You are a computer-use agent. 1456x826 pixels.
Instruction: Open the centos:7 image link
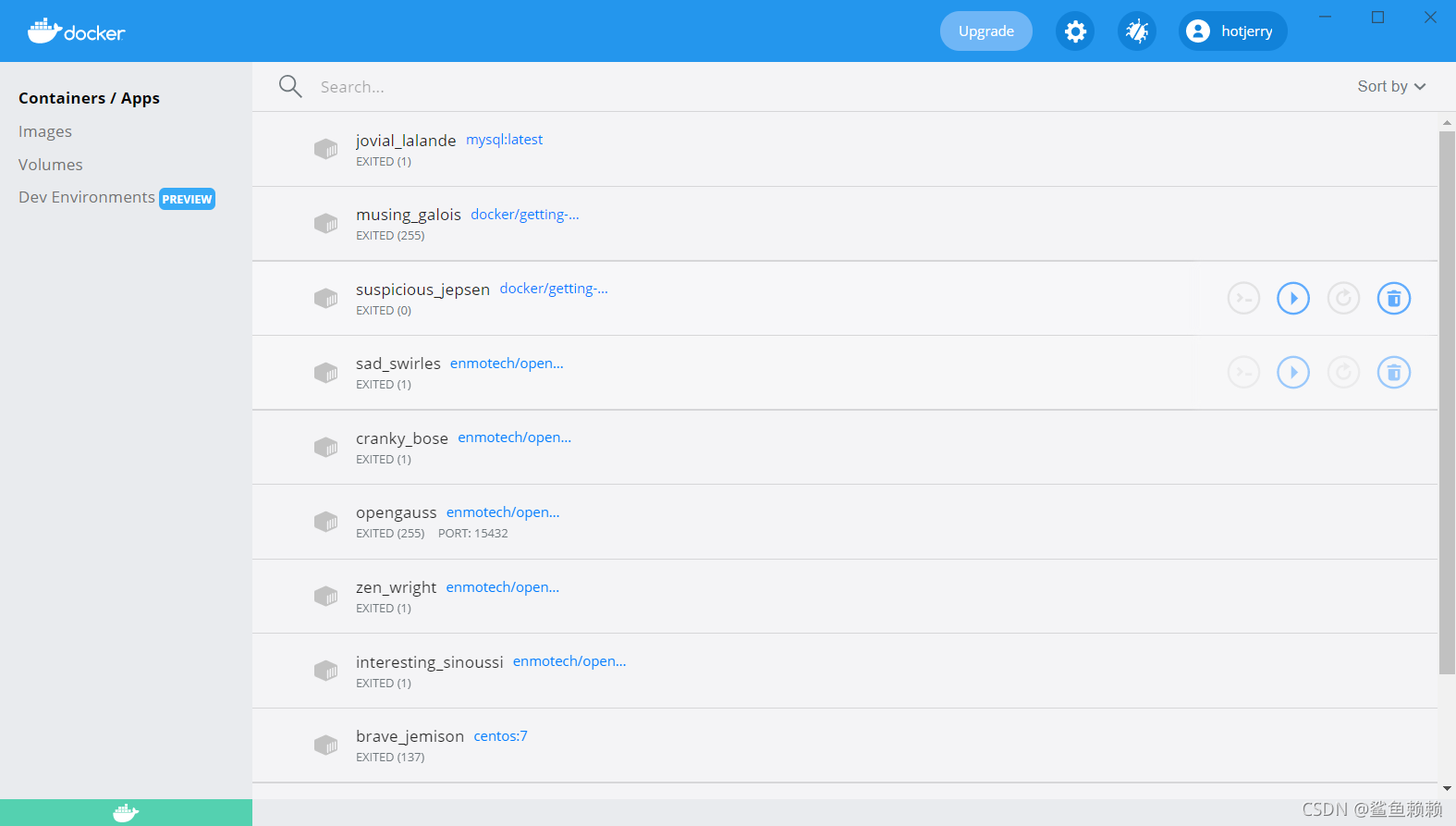[500, 736]
